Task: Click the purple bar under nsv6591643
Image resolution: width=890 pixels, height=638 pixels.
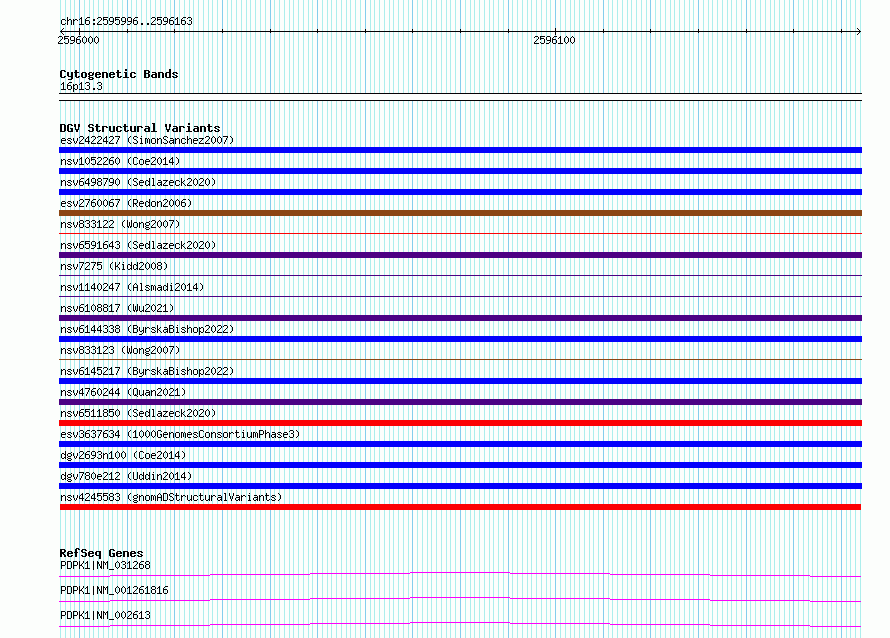Action: [460, 255]
